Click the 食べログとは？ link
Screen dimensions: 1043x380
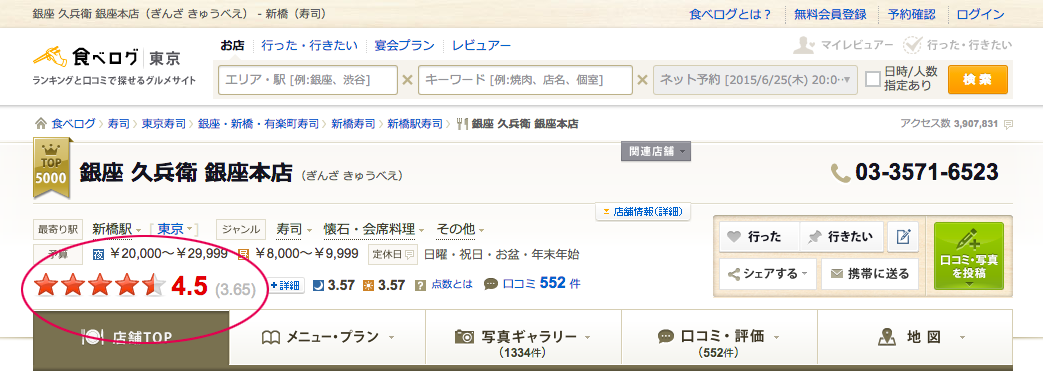pyautogui.click(x=731, y=14)
